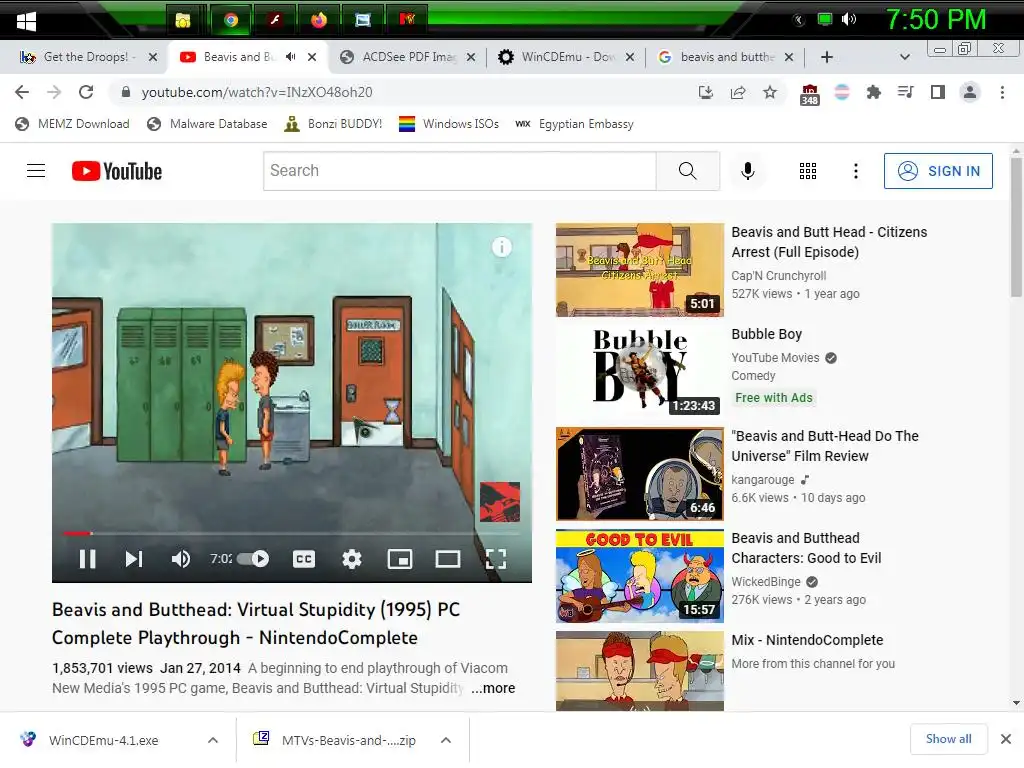The width and height of the screenshot is (1024, 768).
Task: Click the video progress bar
Action: [x=292, y=534]
